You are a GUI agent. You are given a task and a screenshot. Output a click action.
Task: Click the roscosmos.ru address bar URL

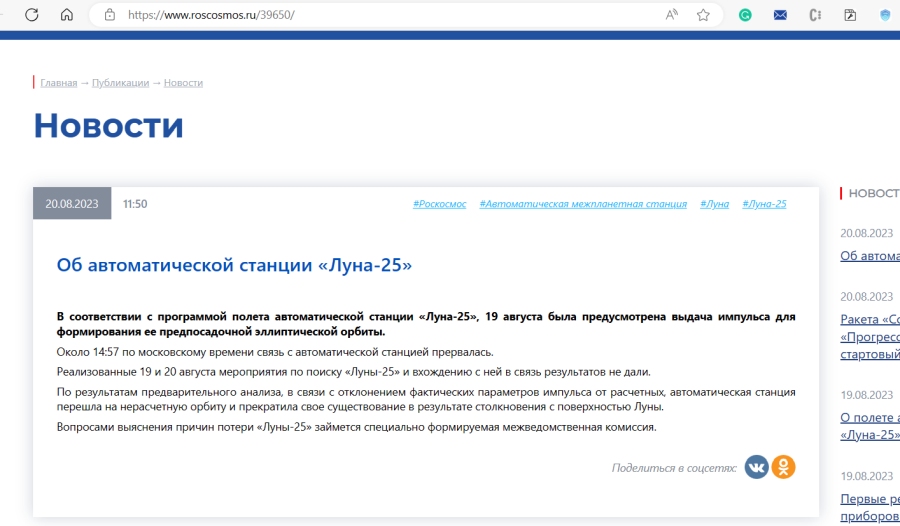coord(211,15)
